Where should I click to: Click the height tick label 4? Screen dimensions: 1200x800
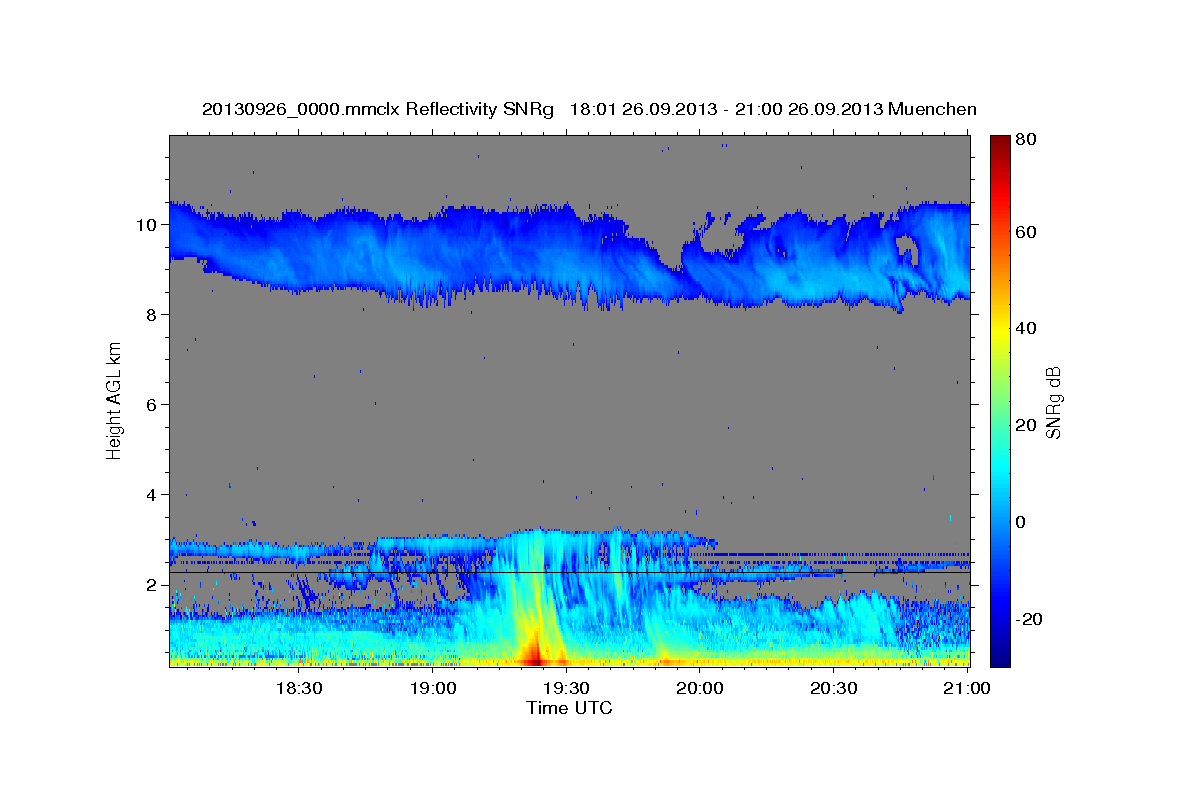coord(151,495)
